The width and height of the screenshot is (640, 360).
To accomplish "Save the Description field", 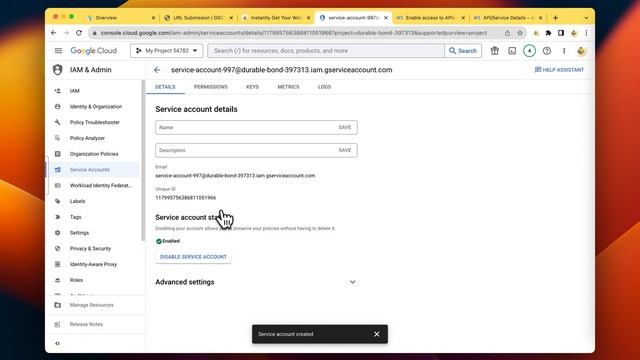I will [345, 150].
